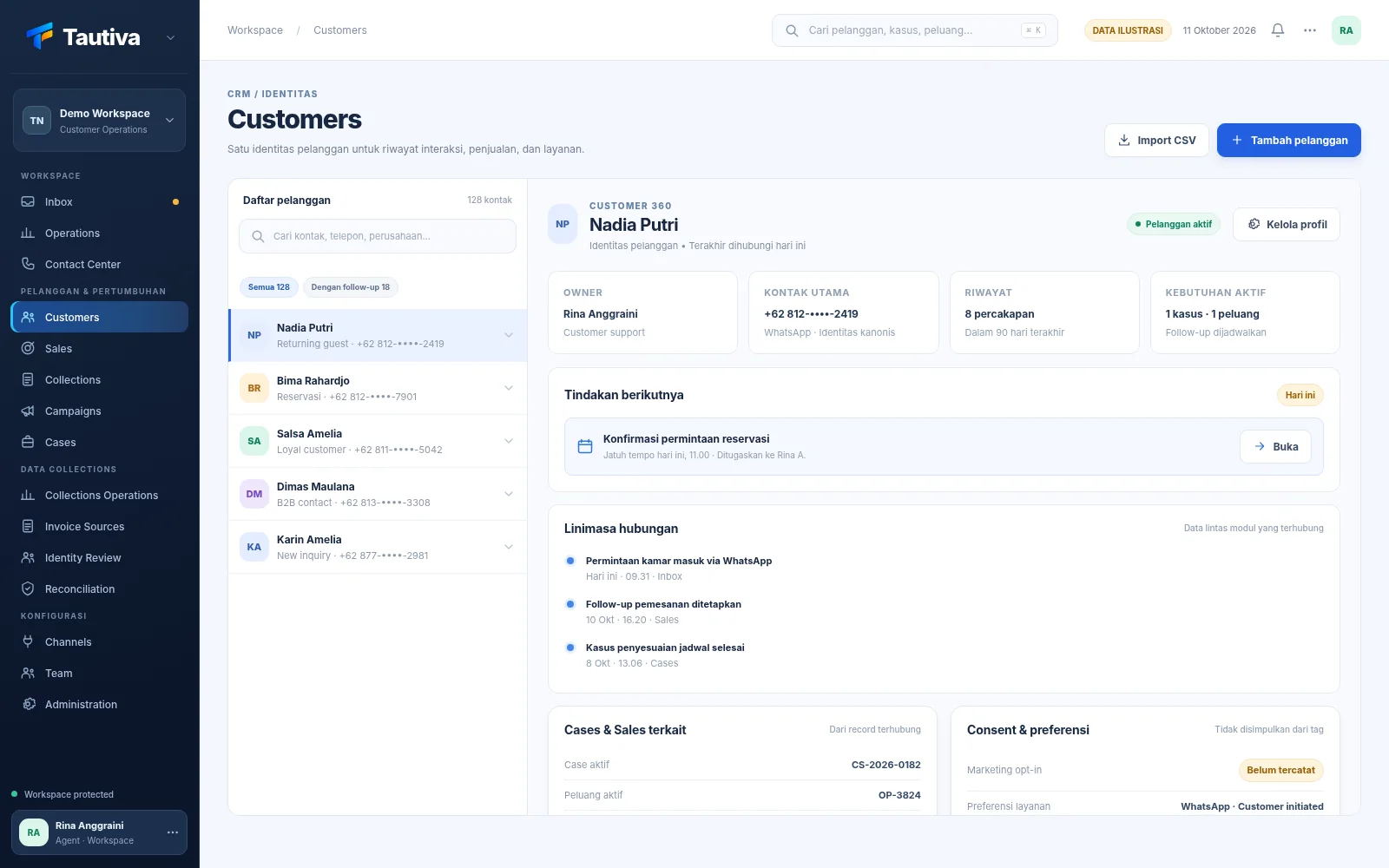Expand Dimas Maulana row chevron

509,494
